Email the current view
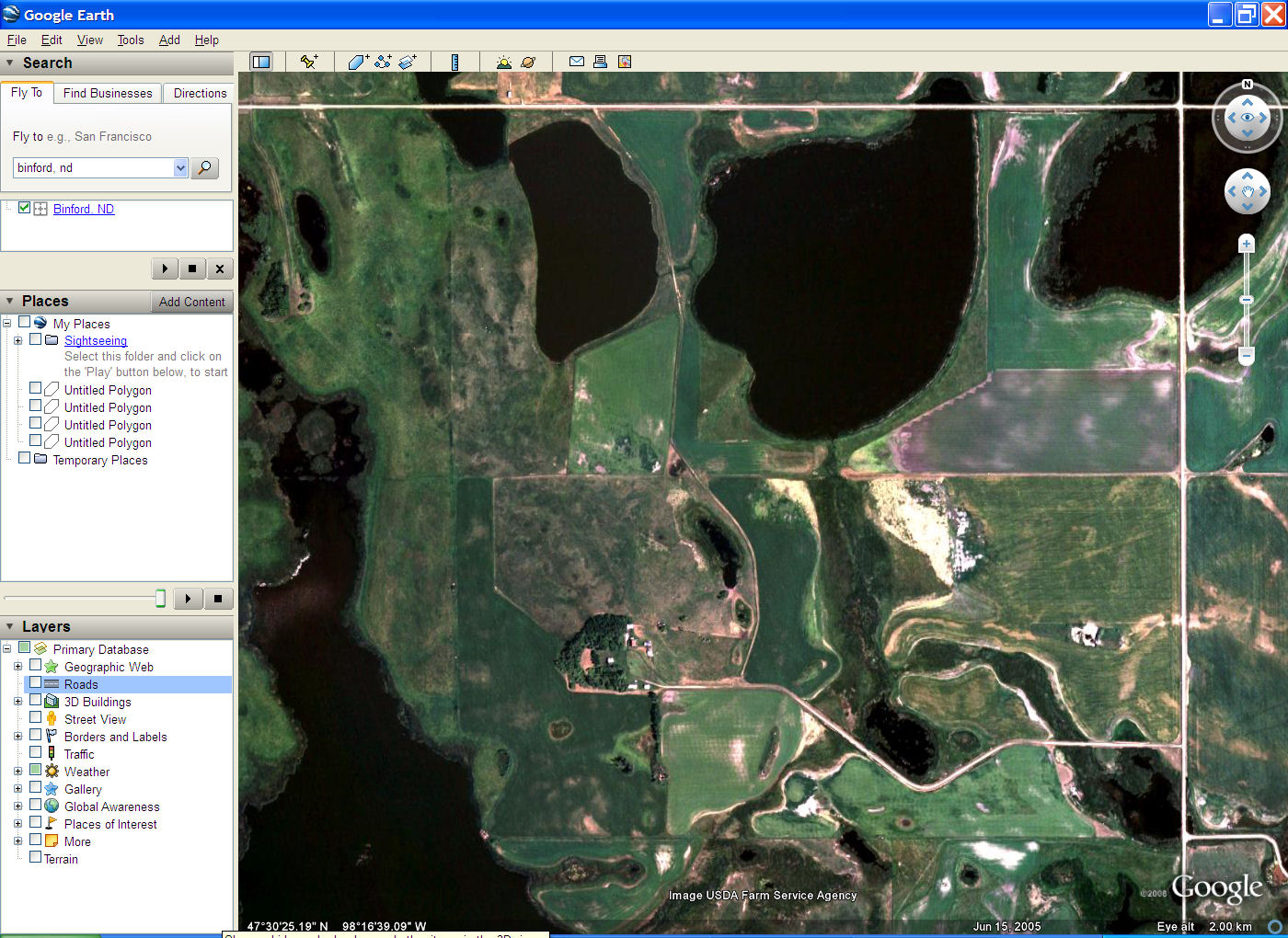Screen dimensions: 1288x938 pos(577,62)
